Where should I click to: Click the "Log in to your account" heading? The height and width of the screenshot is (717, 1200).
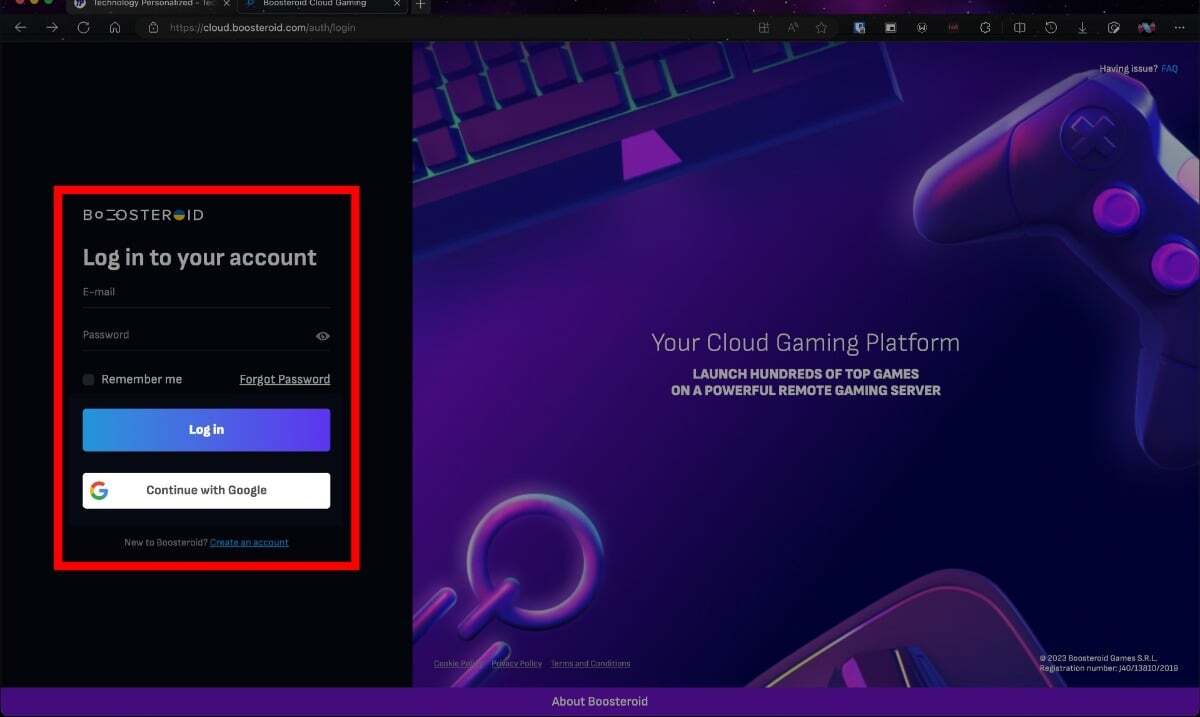(x=200, y=258)
